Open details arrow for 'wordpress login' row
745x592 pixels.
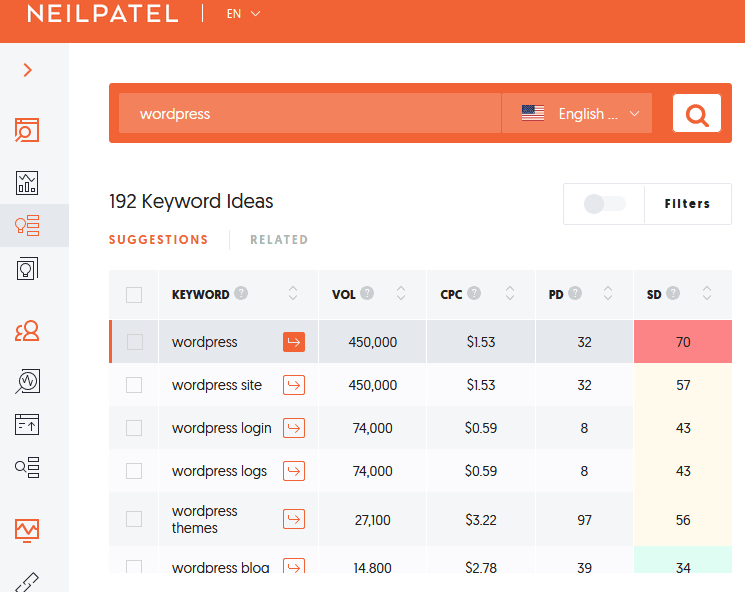[294, 428]
